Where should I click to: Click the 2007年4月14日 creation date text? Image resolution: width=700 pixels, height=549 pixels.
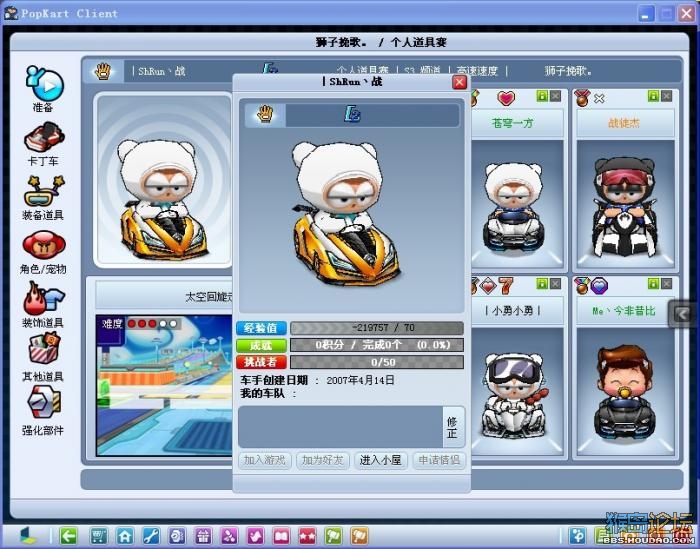(360, 380)
